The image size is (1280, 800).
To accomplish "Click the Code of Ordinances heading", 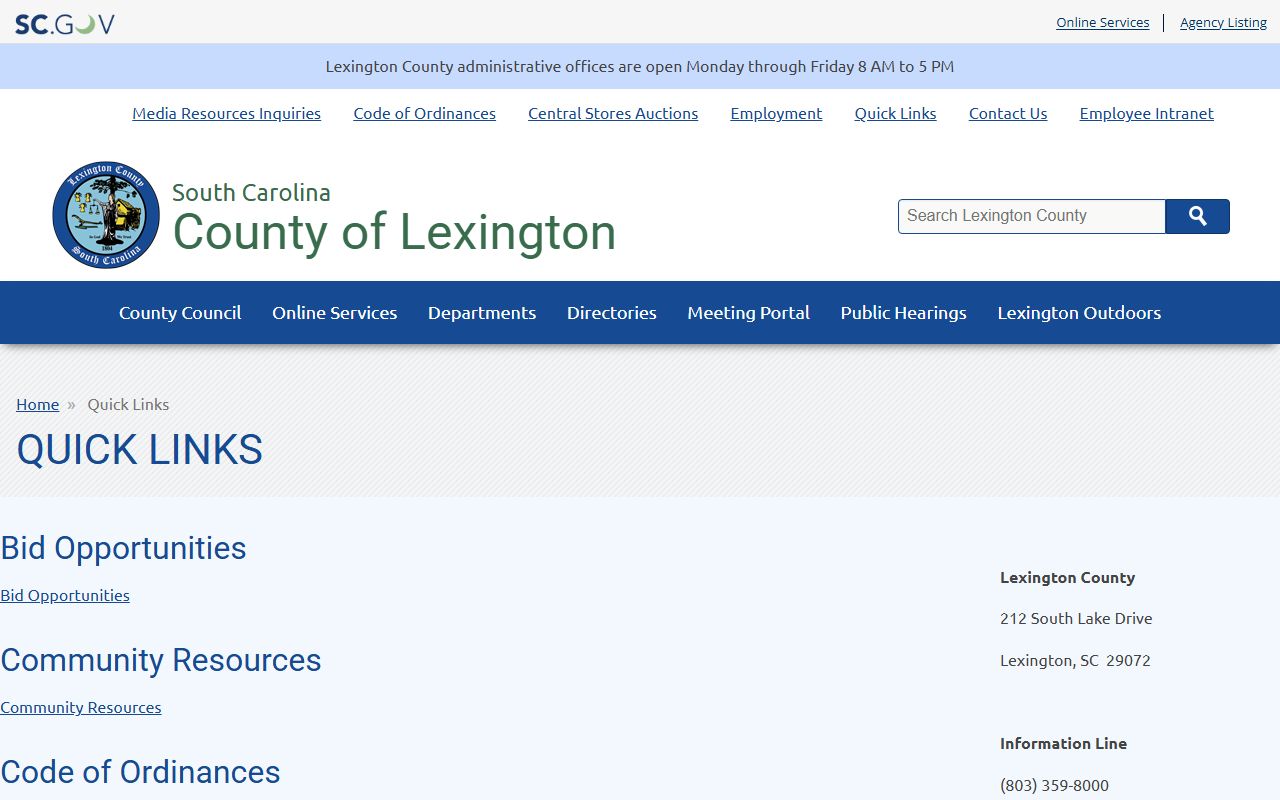I will coord(140,772).
